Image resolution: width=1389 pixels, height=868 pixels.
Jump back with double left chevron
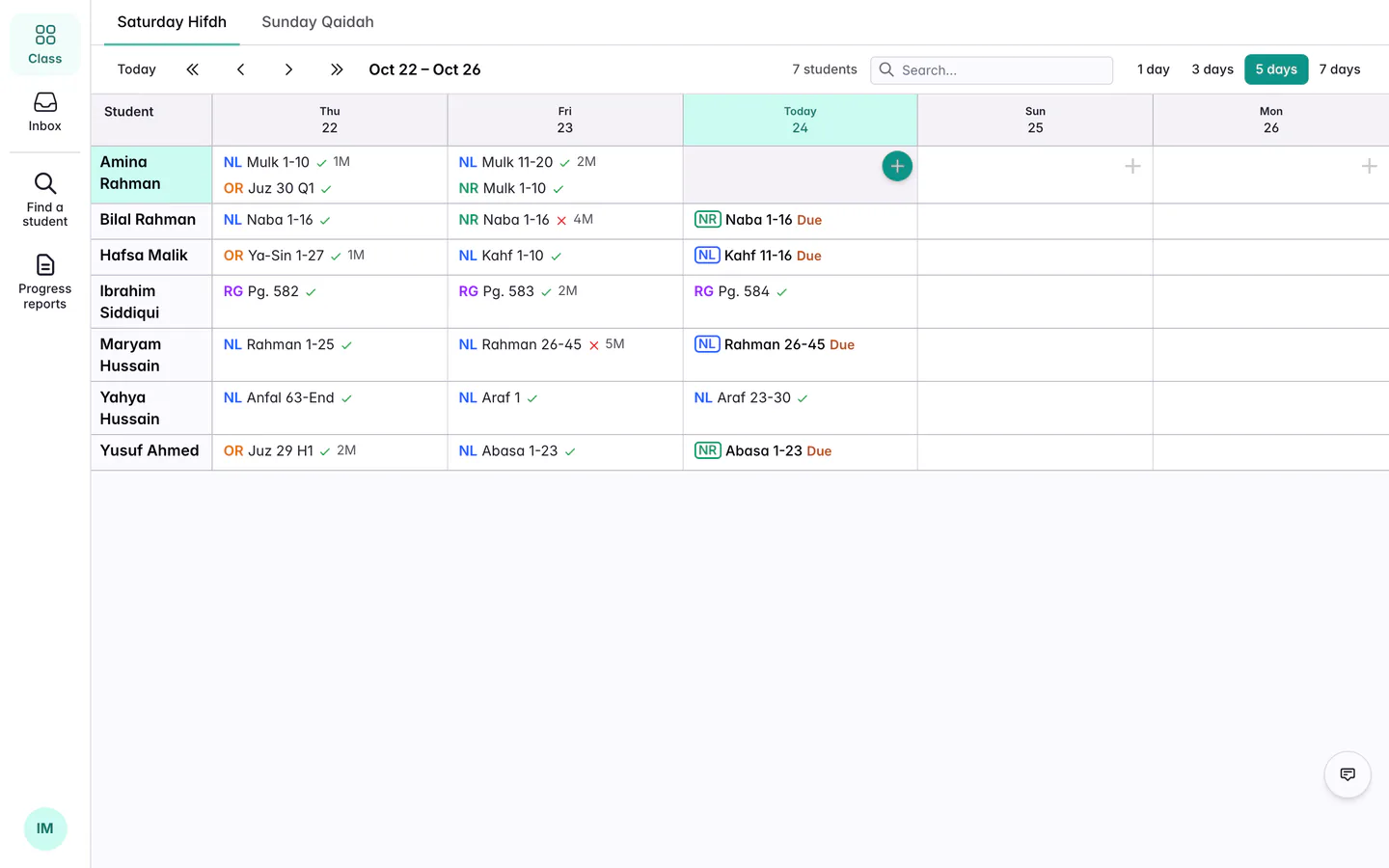(x=193, y=69)
